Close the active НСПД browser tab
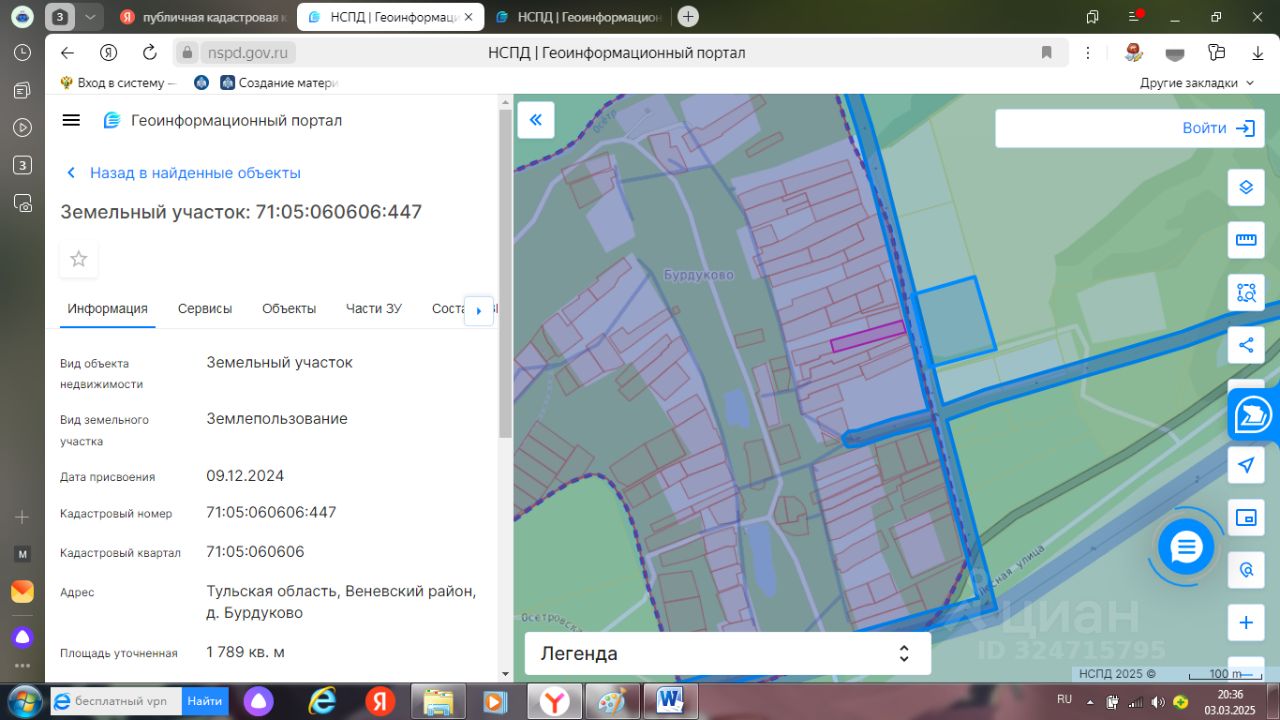 [x=468, y=17]
